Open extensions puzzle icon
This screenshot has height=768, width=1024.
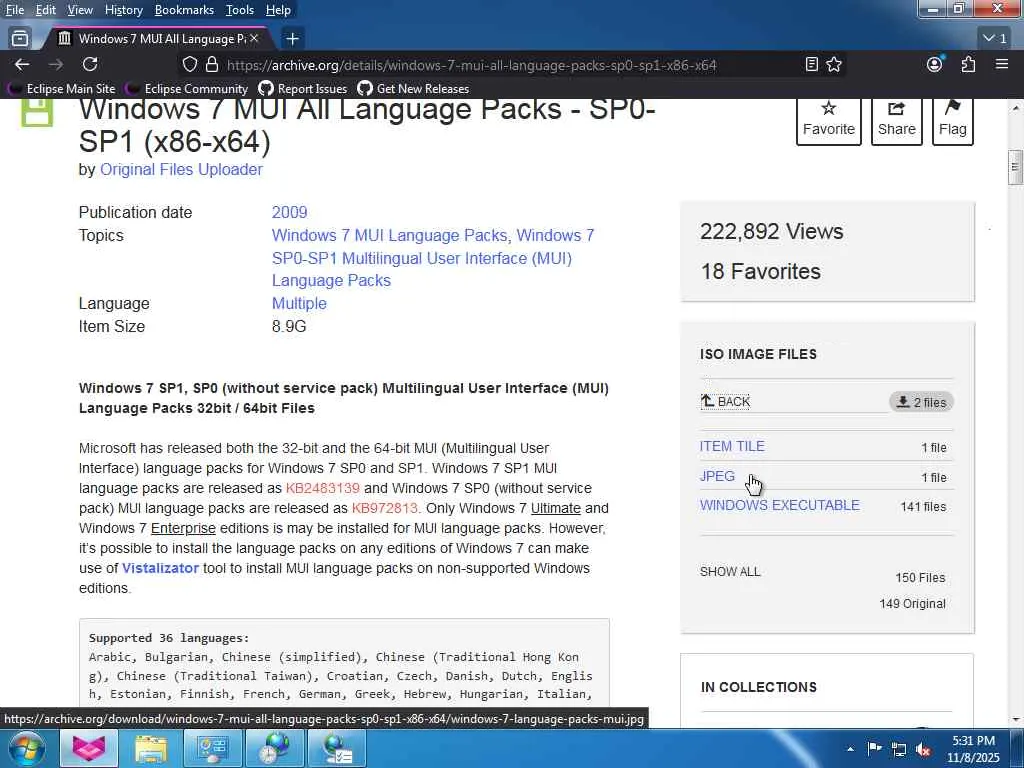click(968, 64)
